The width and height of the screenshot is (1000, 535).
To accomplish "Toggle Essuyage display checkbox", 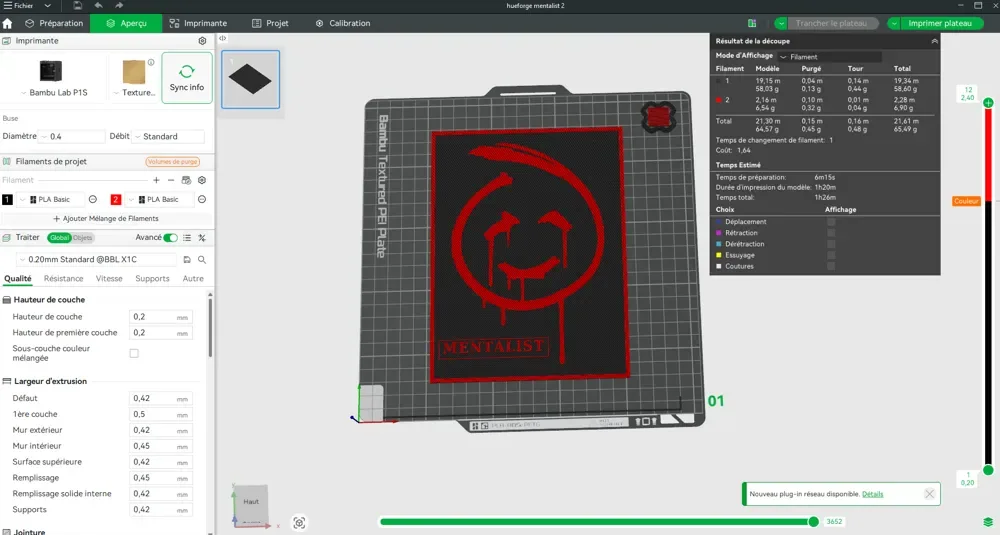I will (831, 255).
